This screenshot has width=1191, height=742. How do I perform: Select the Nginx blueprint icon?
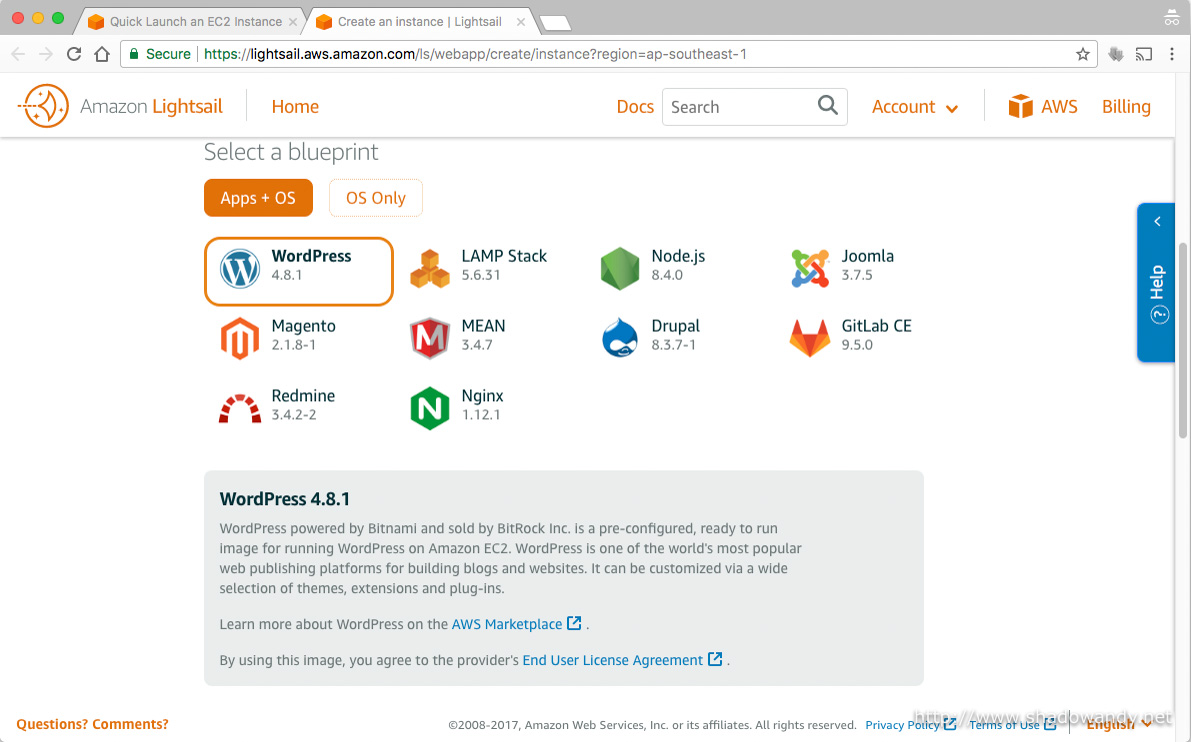430,409
